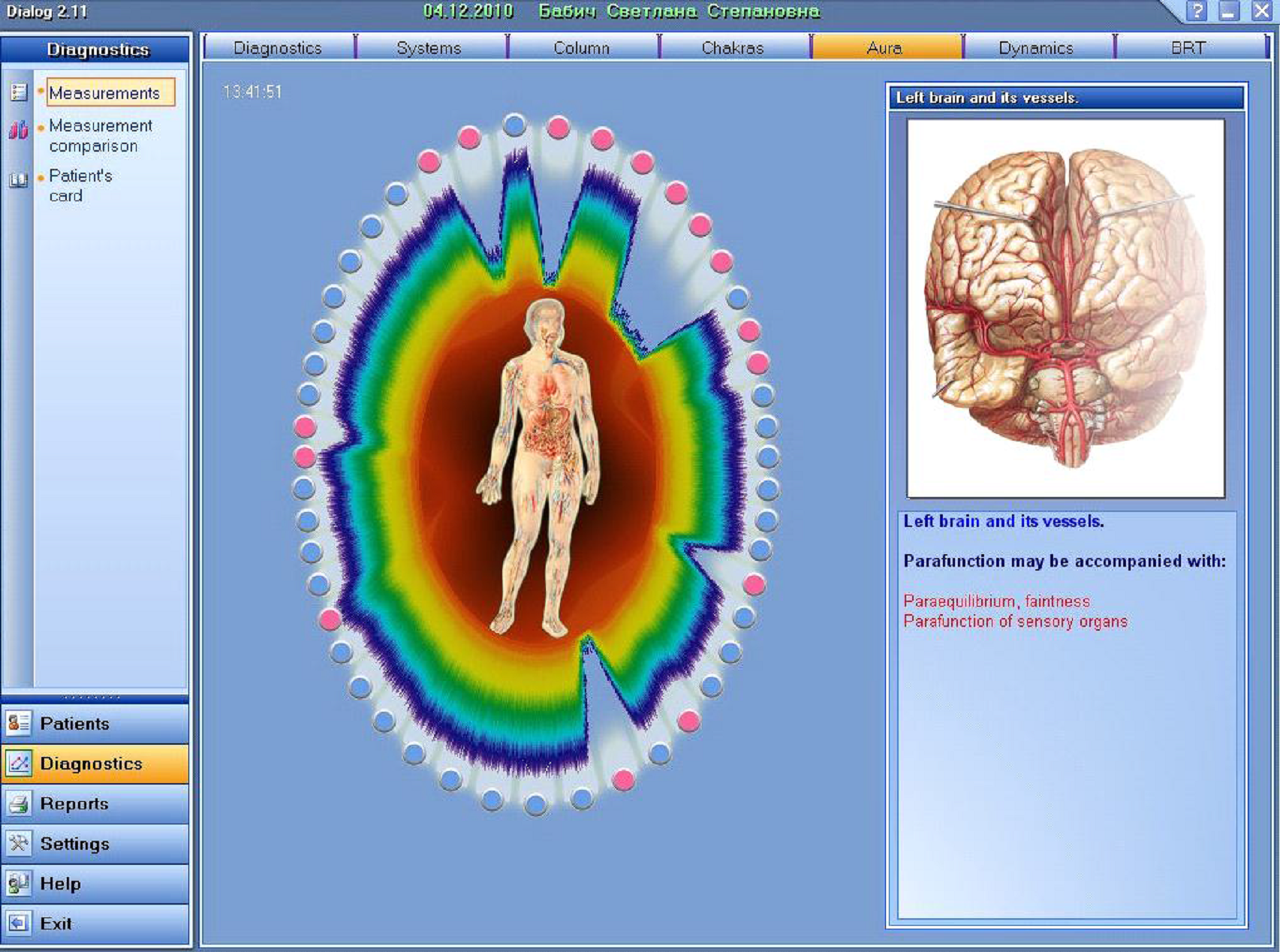Image resolution: width=1280 pixels, height=952 pixels.
Task: Open the Chakras tab
Action: [x=733, y=48]
